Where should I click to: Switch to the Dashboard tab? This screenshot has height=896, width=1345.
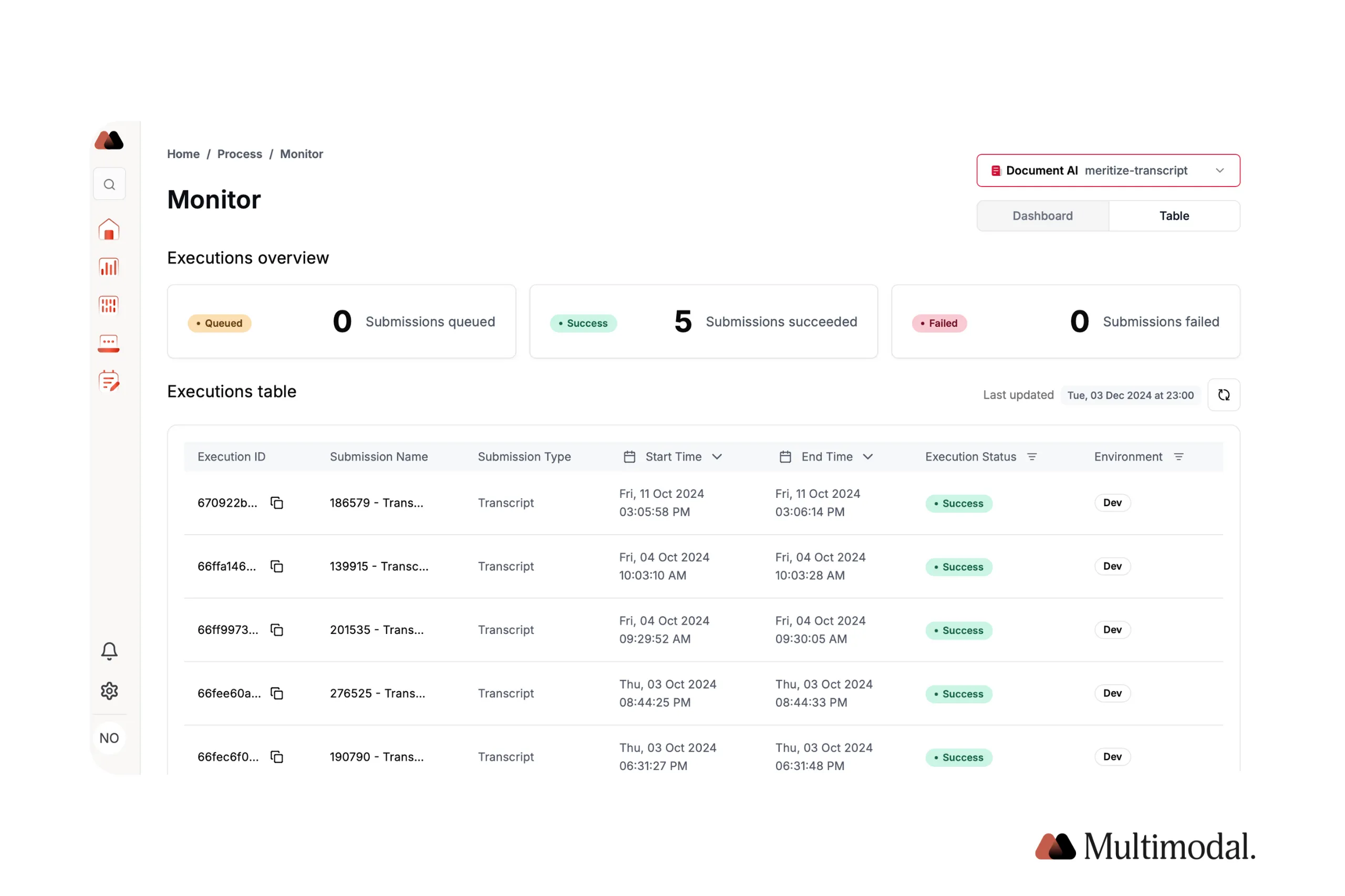(x=1042, y=216)
